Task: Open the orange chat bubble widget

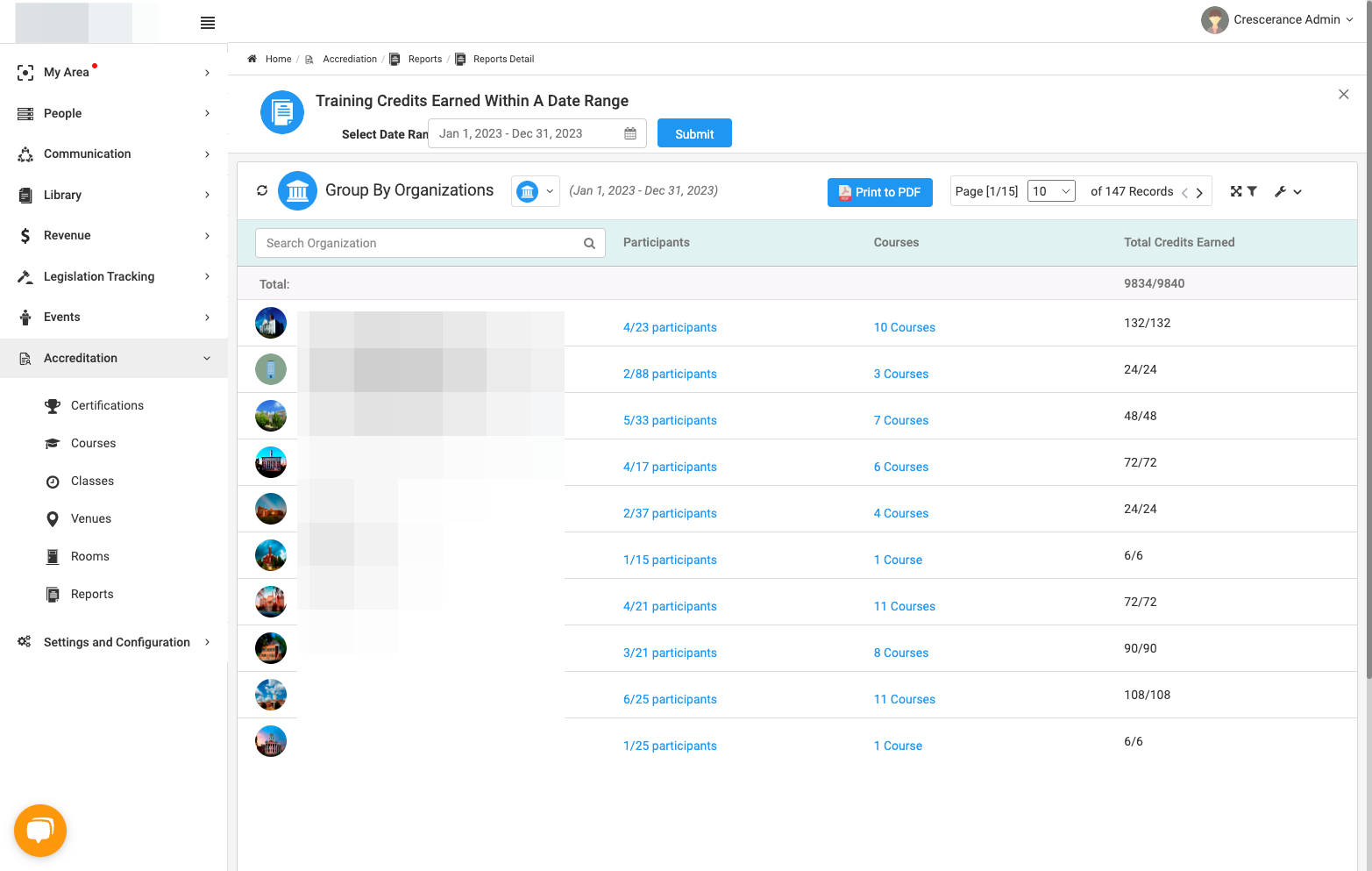Action: click(x=40, y=830)
